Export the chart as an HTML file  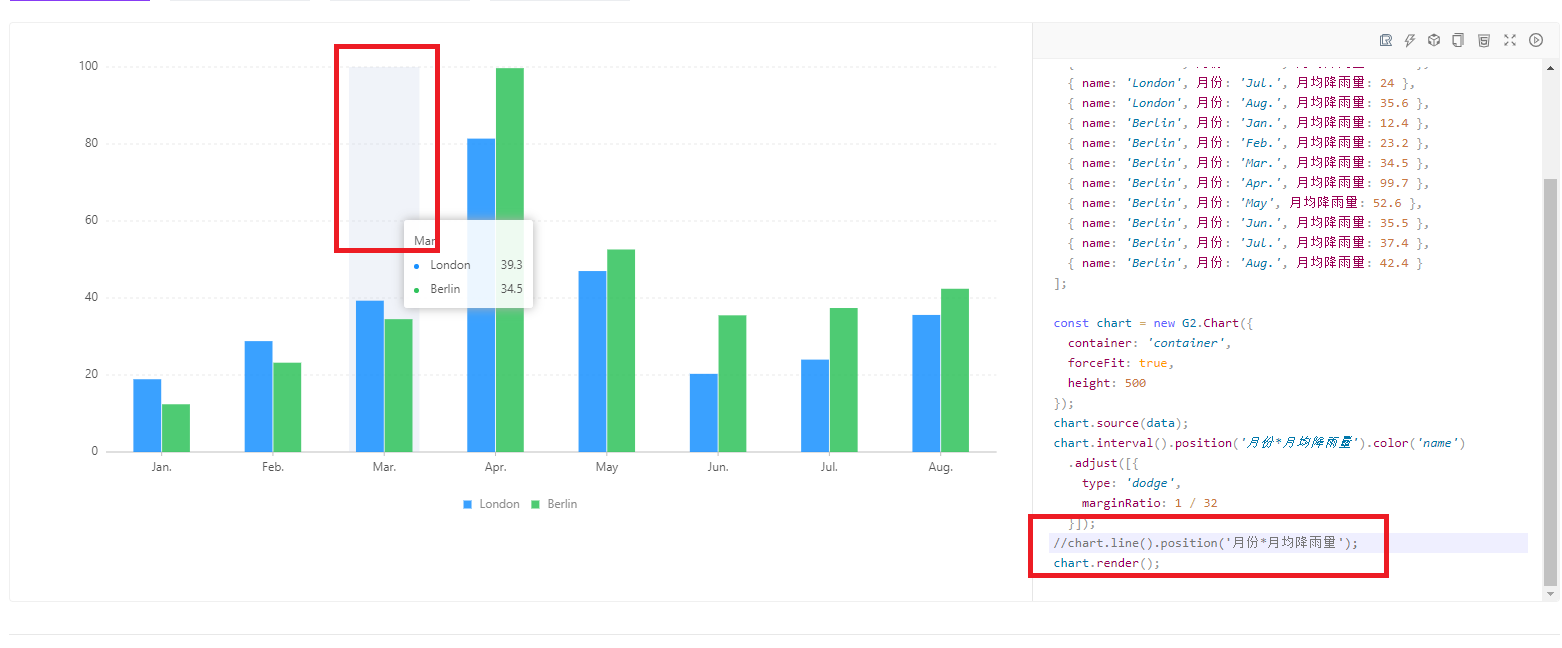tap(1483, 40)
